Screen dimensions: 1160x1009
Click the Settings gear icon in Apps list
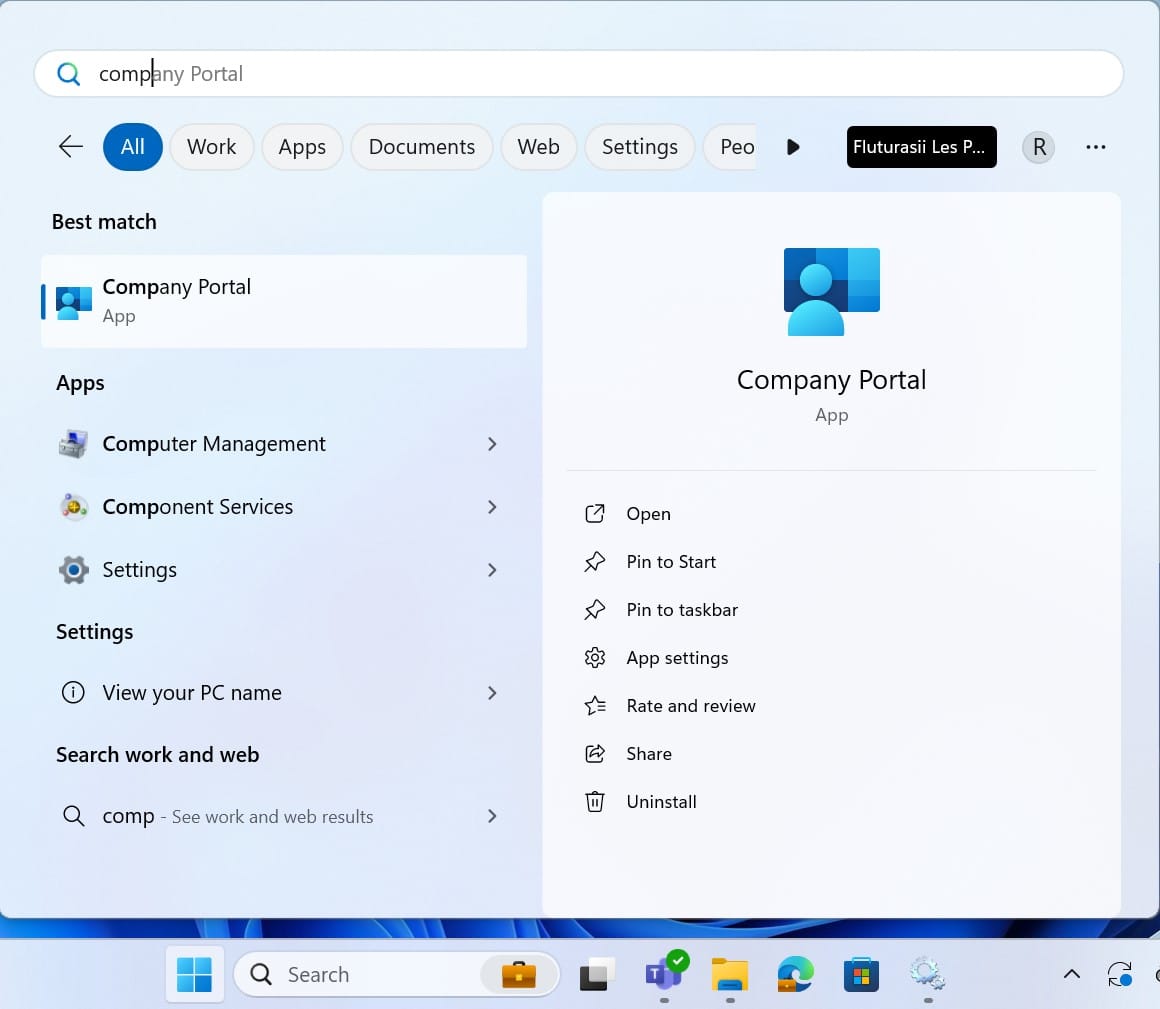click(73, 570)
